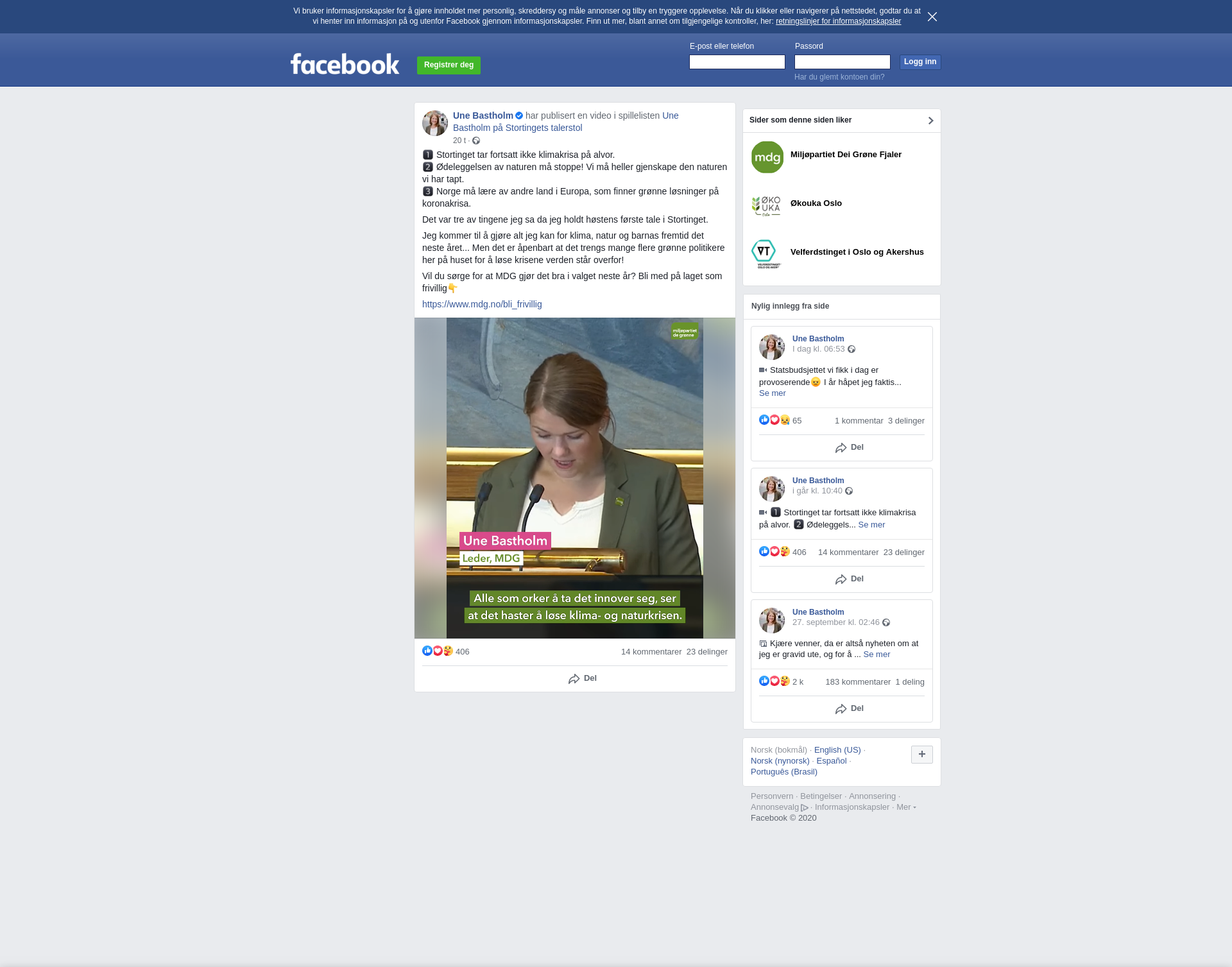Switch language to Português (Brasil)
This screenshot has width=1232, height=967.
pos(784,772)
